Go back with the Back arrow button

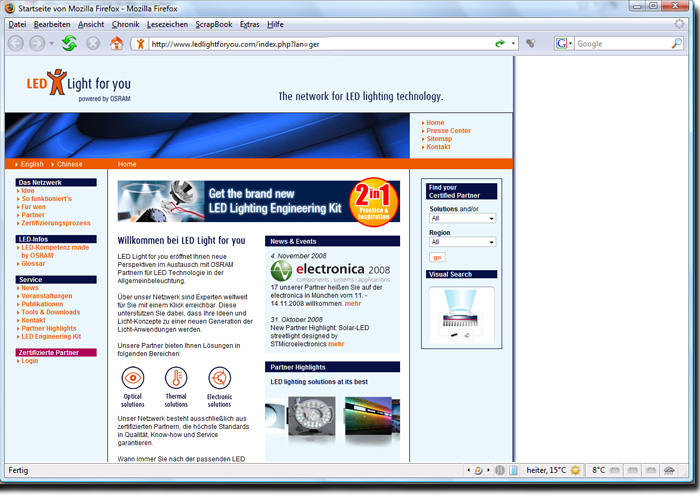pos(16,44)
